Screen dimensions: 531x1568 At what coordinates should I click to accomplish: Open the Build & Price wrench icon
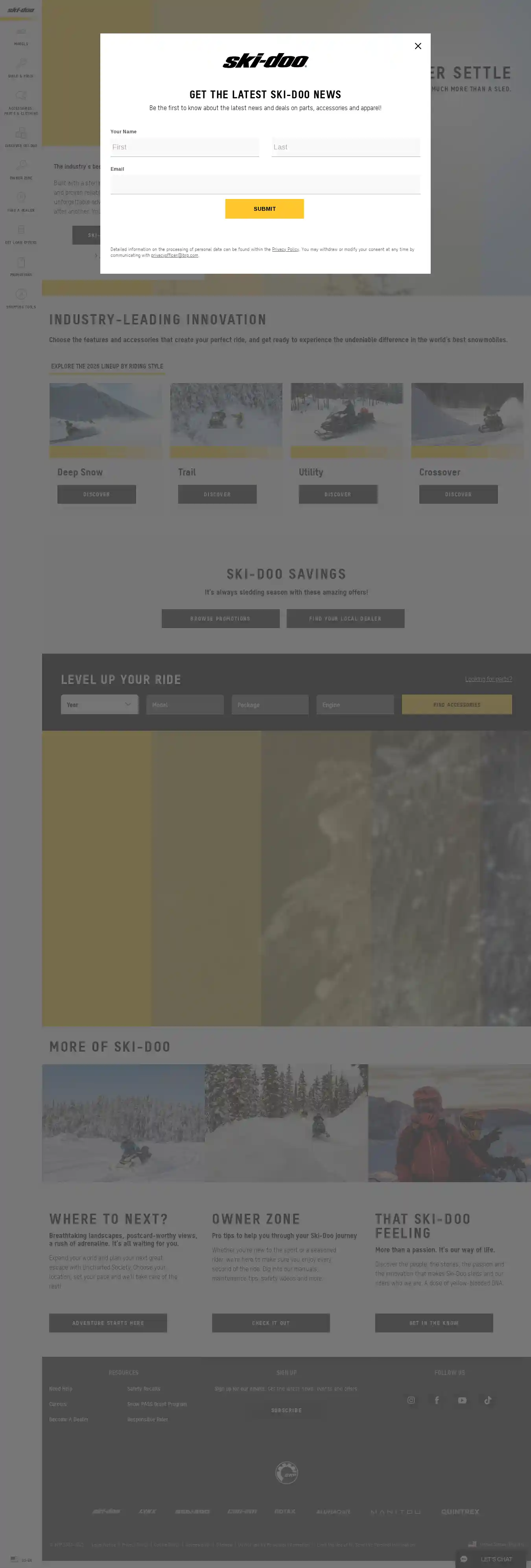pos(21,64)
